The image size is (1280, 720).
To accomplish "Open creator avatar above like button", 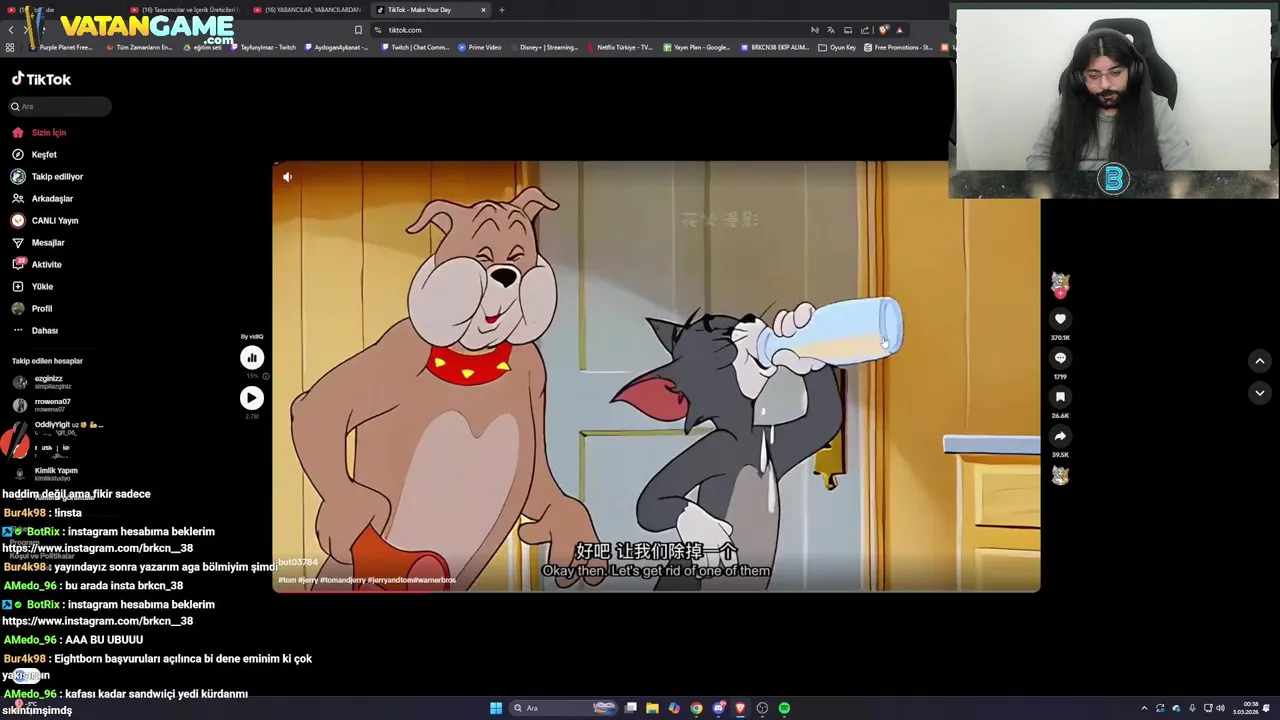I will pos(1060,283).
